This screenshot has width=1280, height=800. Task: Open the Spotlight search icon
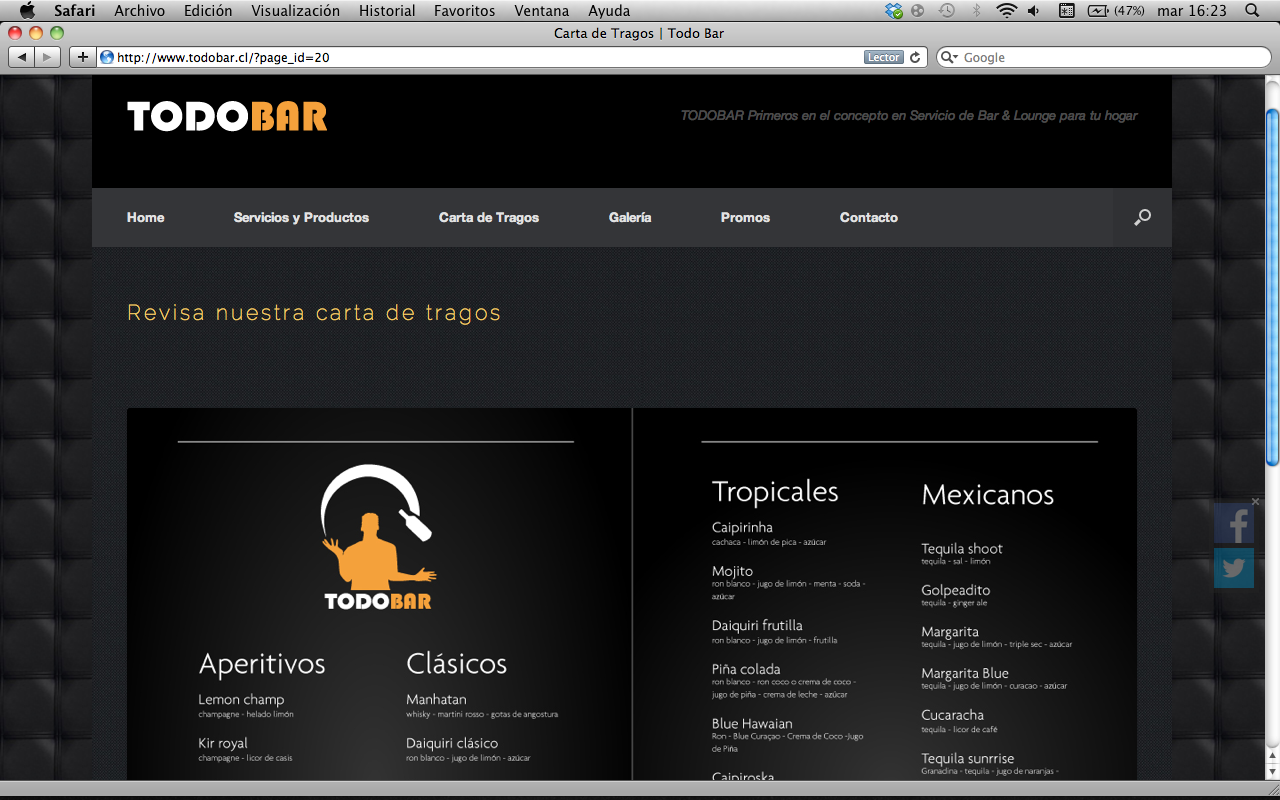(x=1251, y=11)
